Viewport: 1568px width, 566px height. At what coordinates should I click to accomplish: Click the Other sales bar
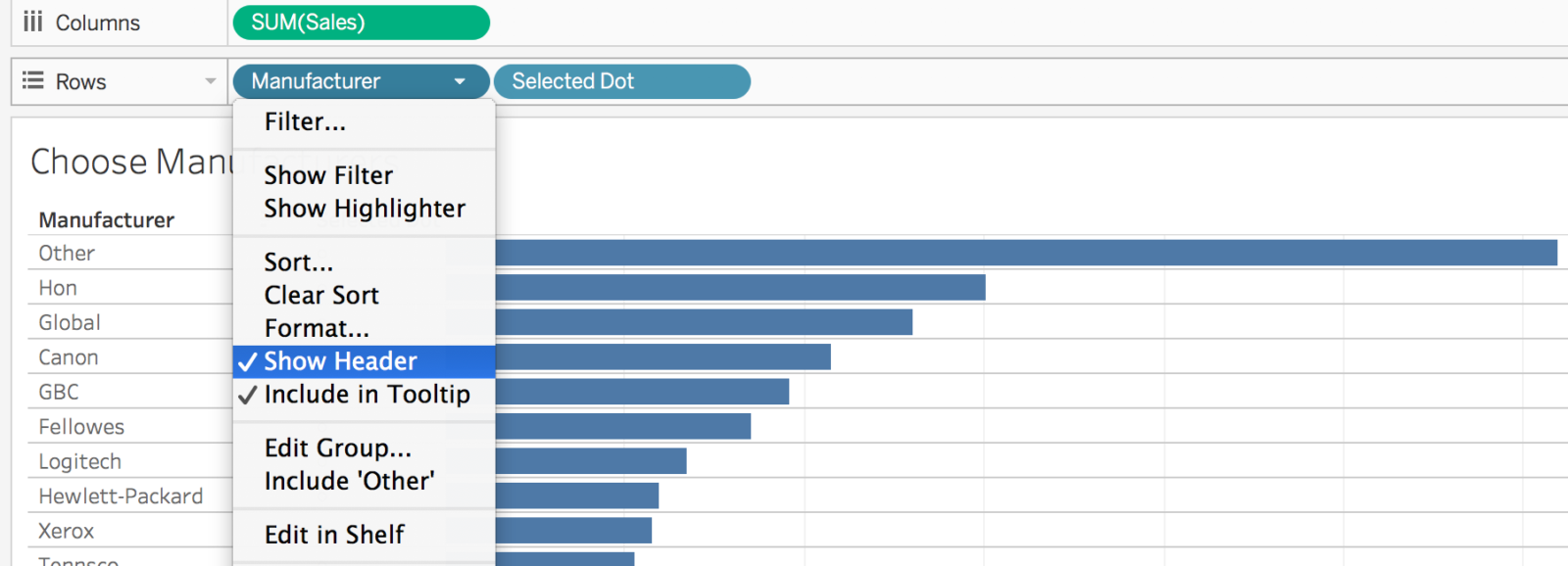pos(1025,253)
